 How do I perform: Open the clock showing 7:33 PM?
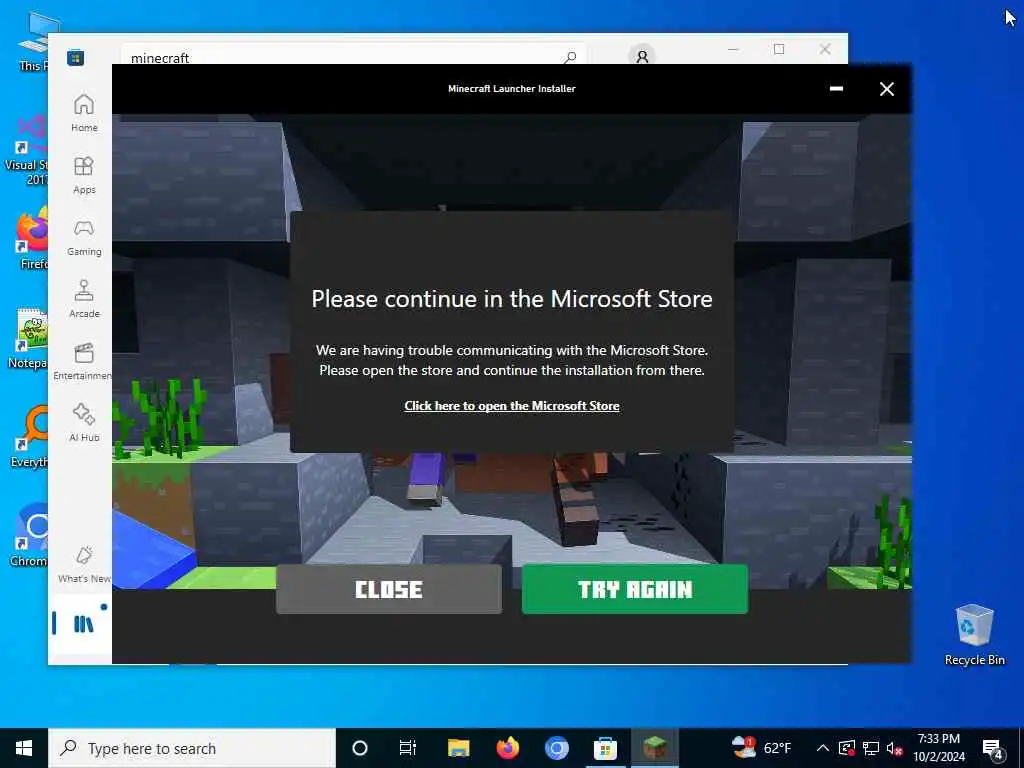coord(938,748)
